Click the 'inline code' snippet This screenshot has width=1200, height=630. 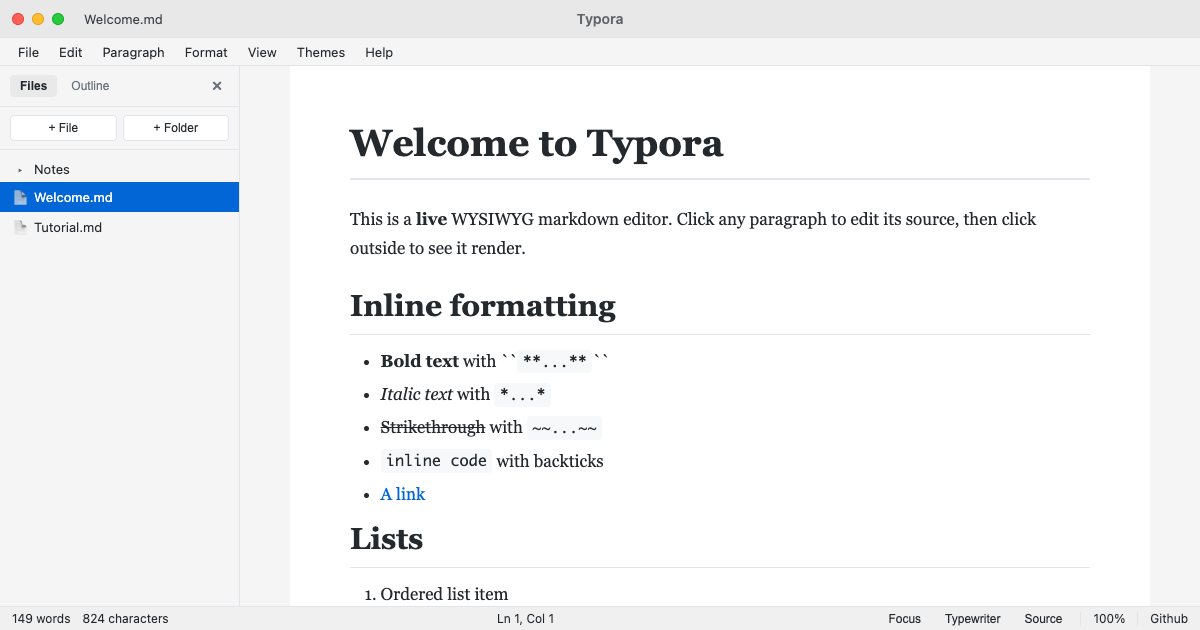[436, 461]
